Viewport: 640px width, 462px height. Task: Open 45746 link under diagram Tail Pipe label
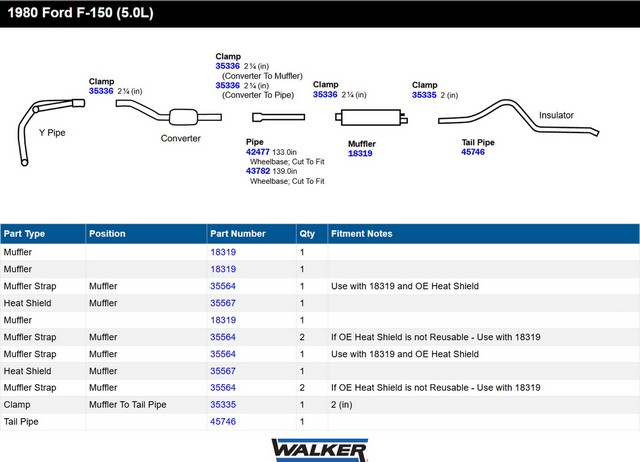point(473,152)
